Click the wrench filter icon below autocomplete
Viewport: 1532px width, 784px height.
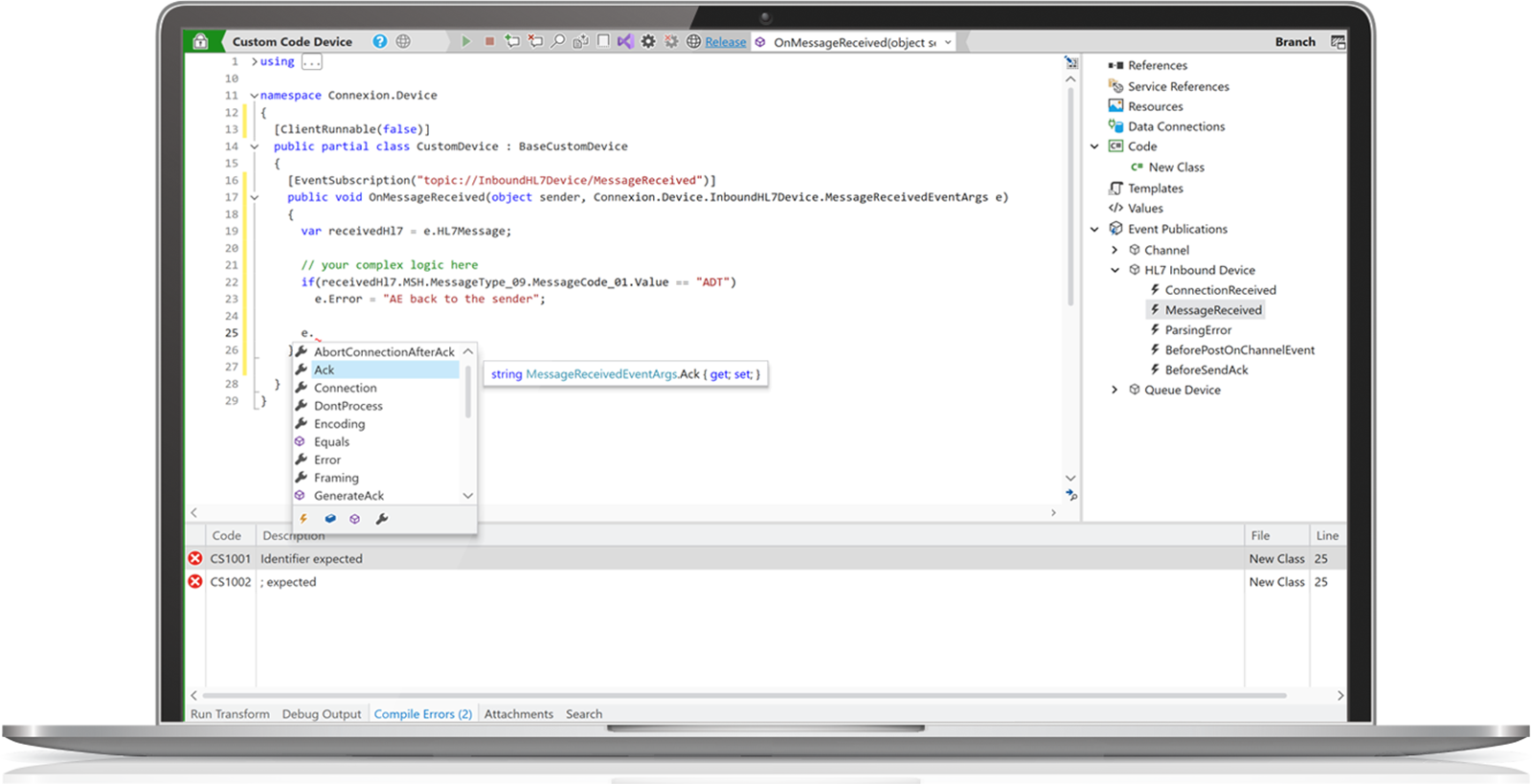coord(381,519)
